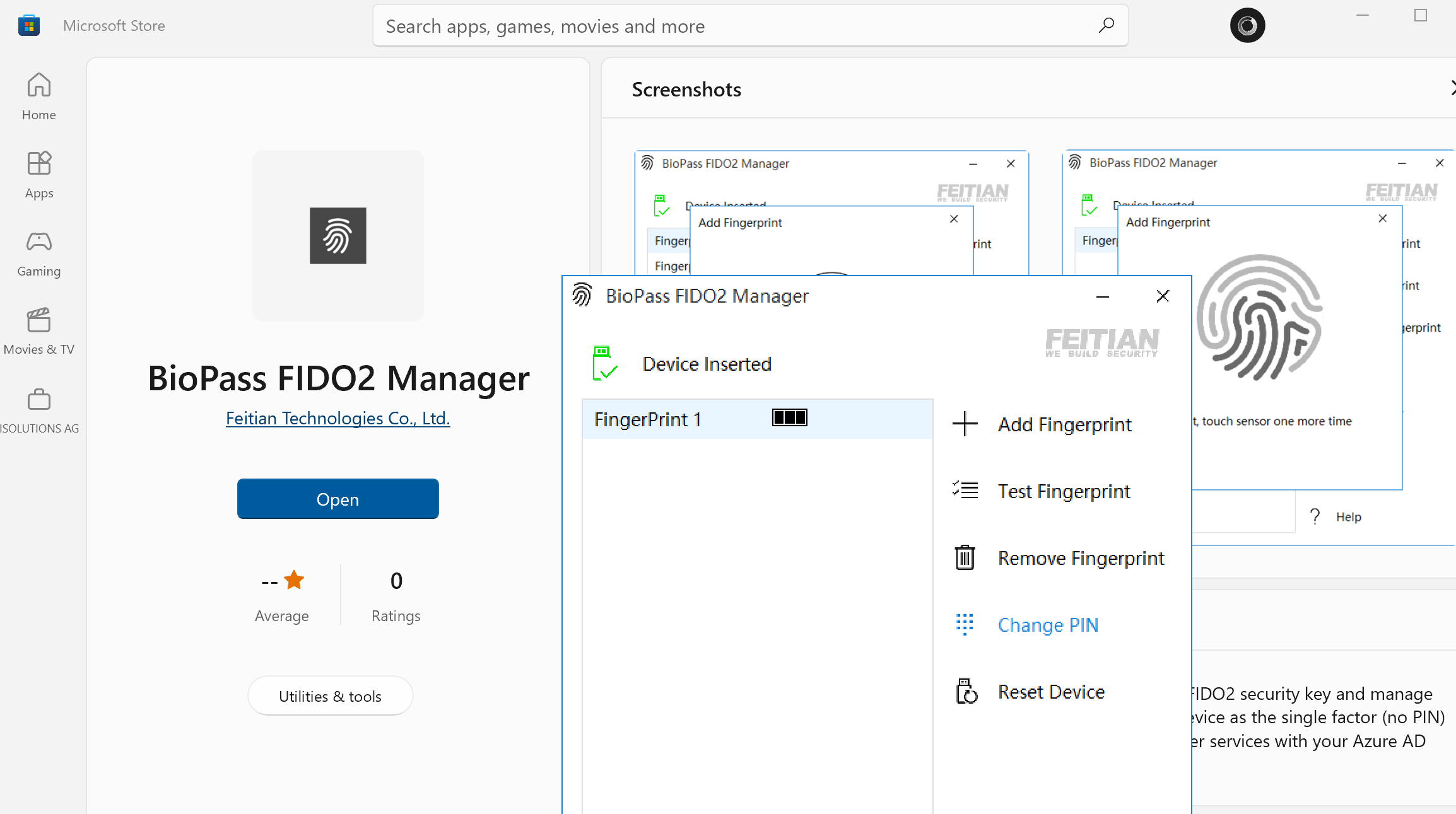1456x814 pixels.
Task: Select Add Fingerprint option
Action: [1064, 424]
